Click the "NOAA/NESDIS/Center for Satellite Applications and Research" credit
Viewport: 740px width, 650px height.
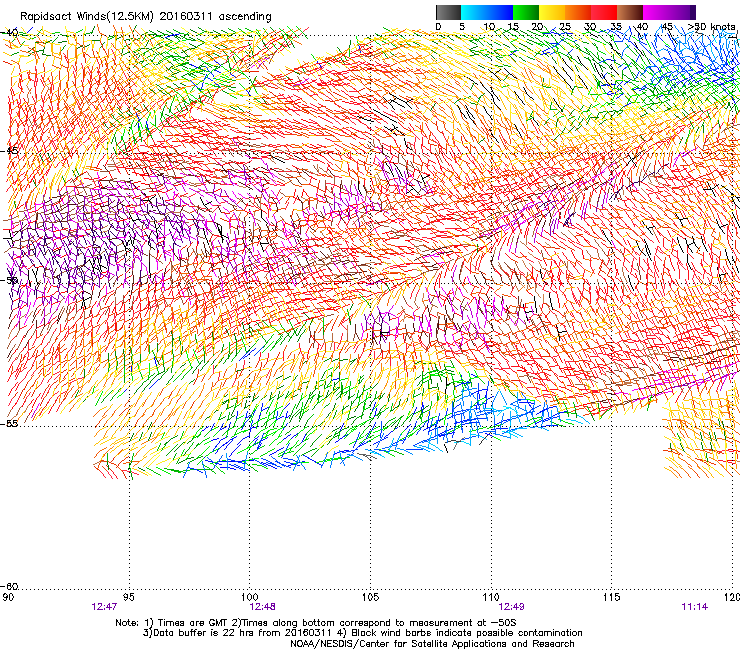pyautogui.click(x=432, y=644)
